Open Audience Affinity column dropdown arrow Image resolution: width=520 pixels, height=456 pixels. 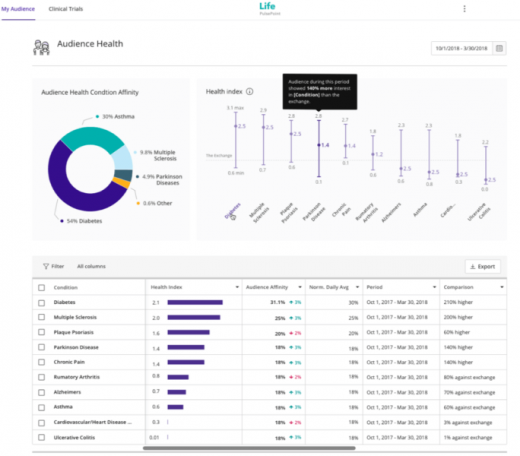(x=300, y=287)
